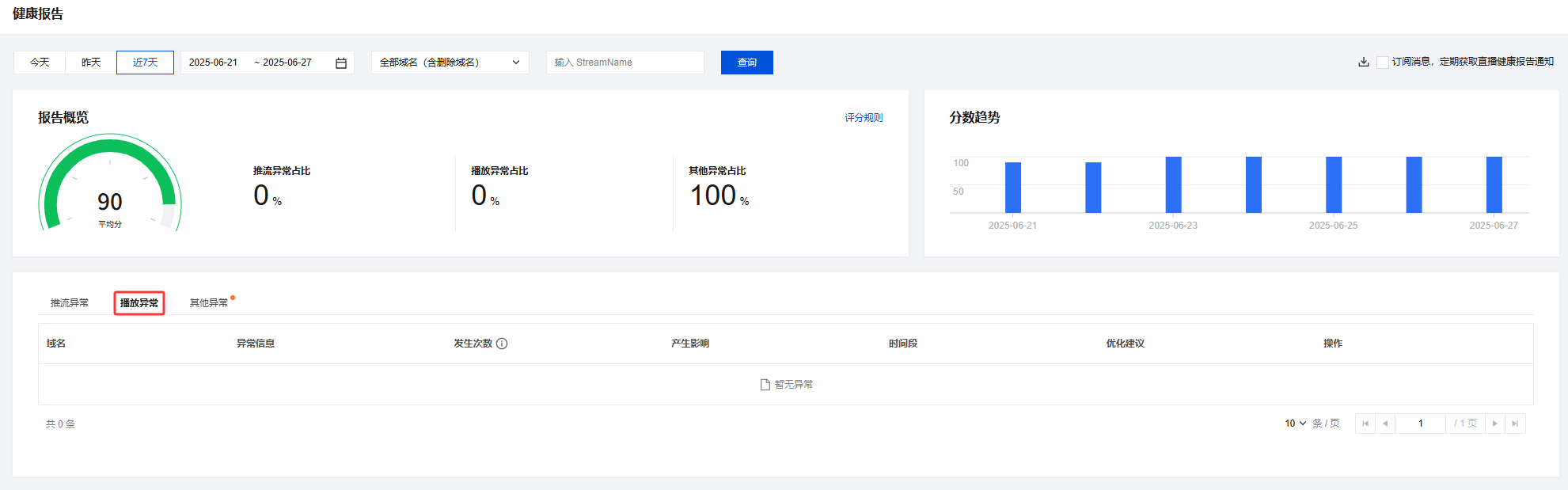Switch to the 其他异常 tab
The width and height of the screenshot is (1568, 490).
[209, 303]
